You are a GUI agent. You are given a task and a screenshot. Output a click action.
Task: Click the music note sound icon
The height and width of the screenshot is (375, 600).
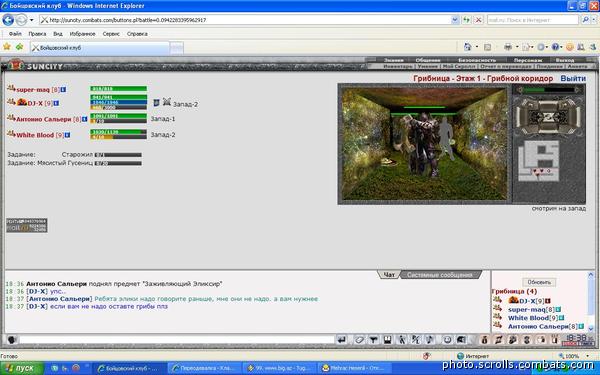pos(430,339)
